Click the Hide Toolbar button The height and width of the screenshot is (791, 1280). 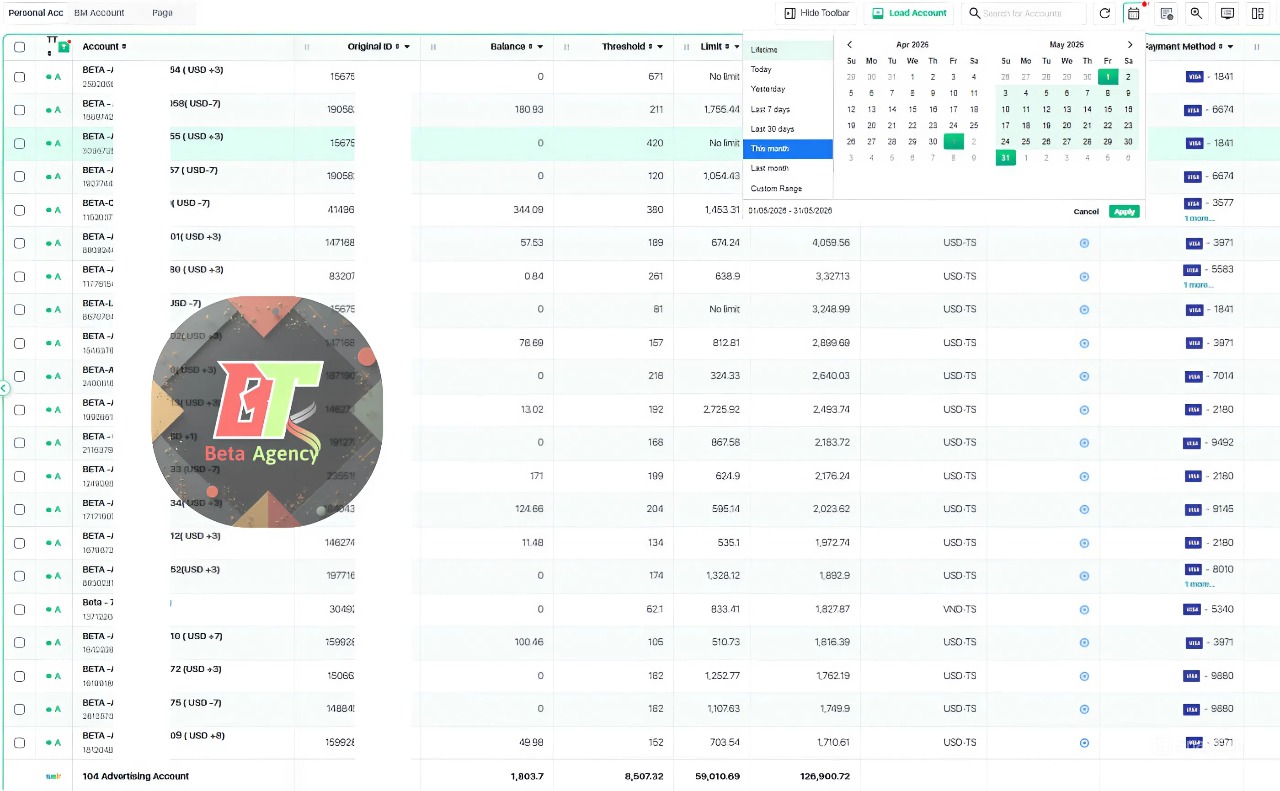[816, 13]
